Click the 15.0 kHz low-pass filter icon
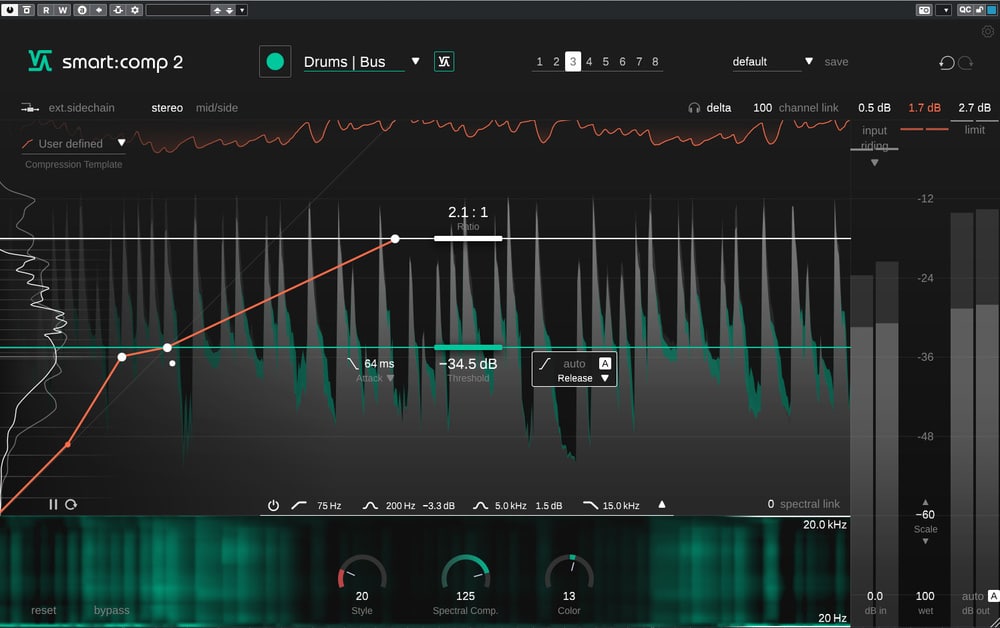1000x628 pixels. [x=591, y=506]
